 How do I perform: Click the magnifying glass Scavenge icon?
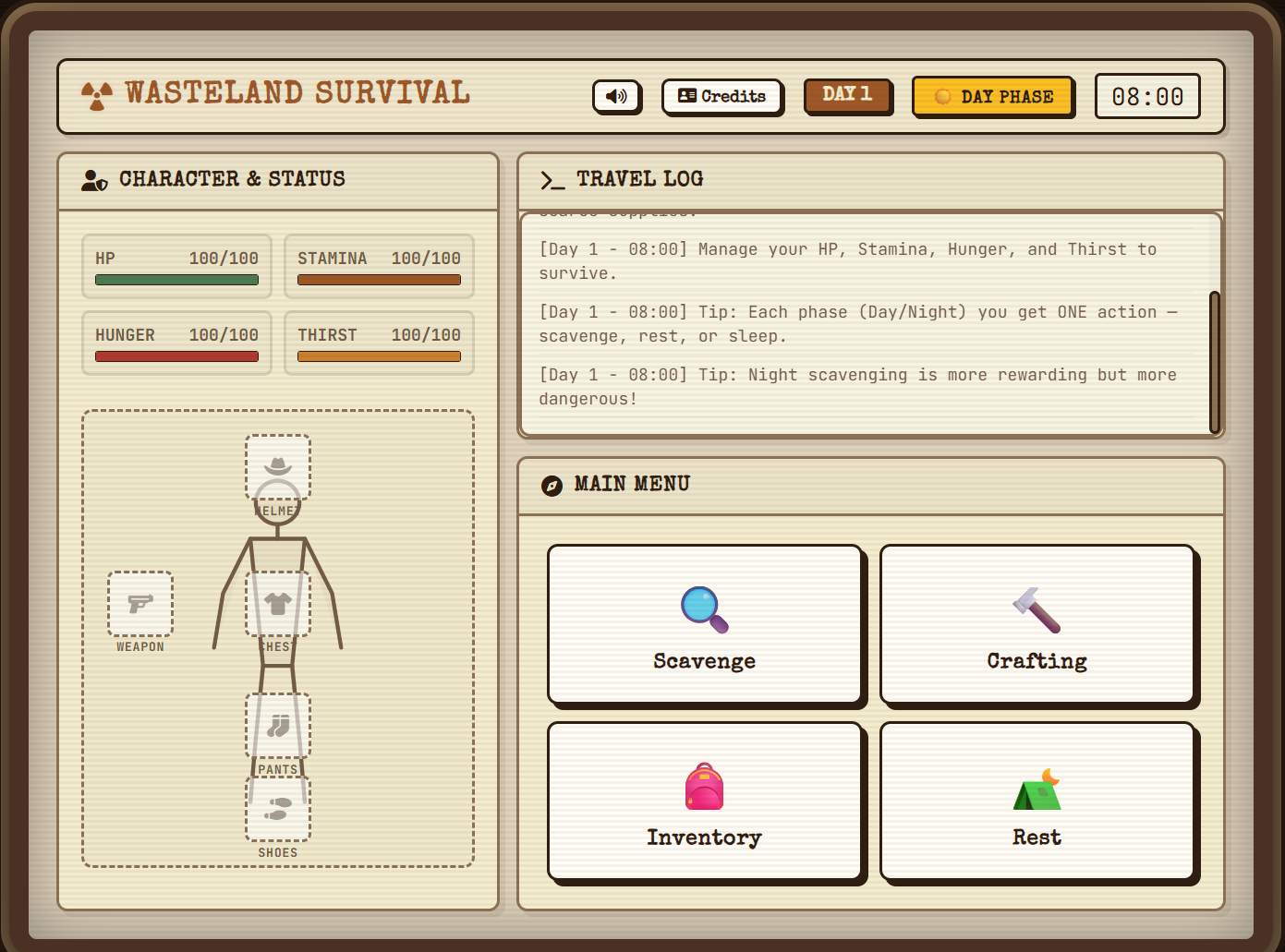coord(705,609)
